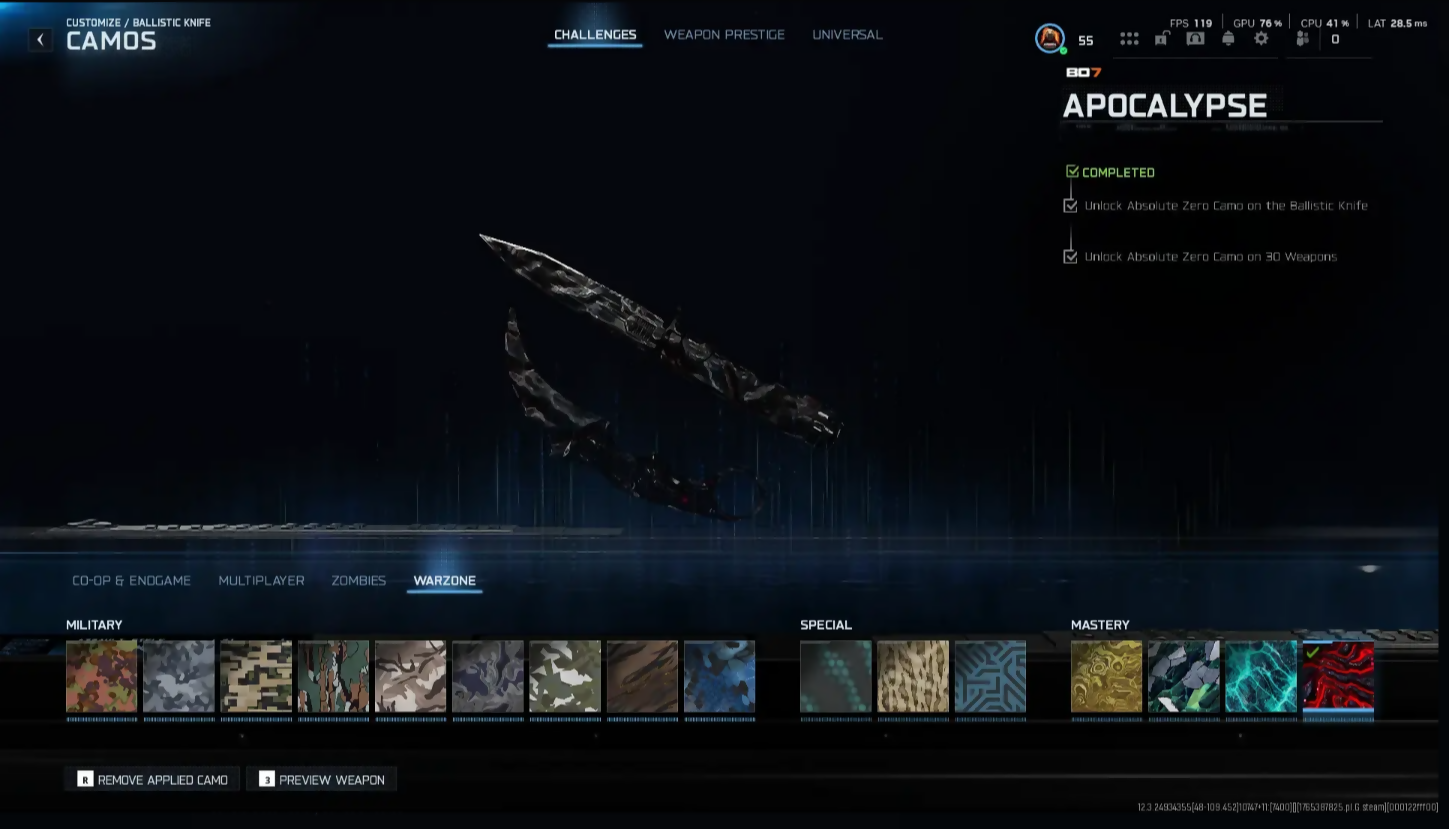The width and height of the screenshot is (1449, 829).
Task: Open the player profile avatar
Action: click(1049, 39)
